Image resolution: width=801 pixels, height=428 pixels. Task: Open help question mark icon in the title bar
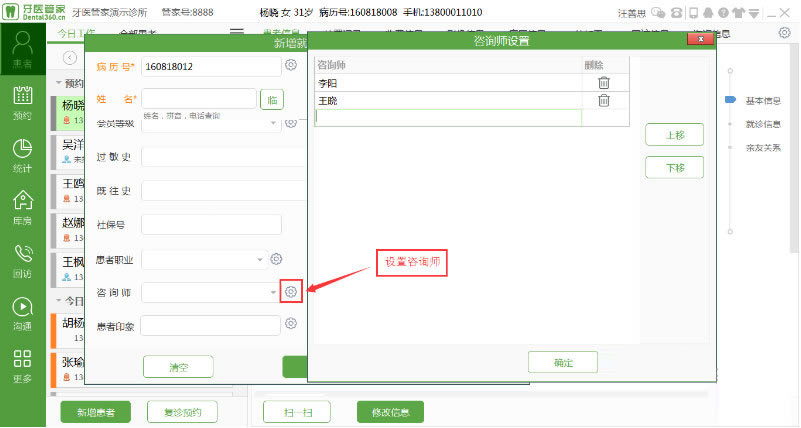coord(723,13)
